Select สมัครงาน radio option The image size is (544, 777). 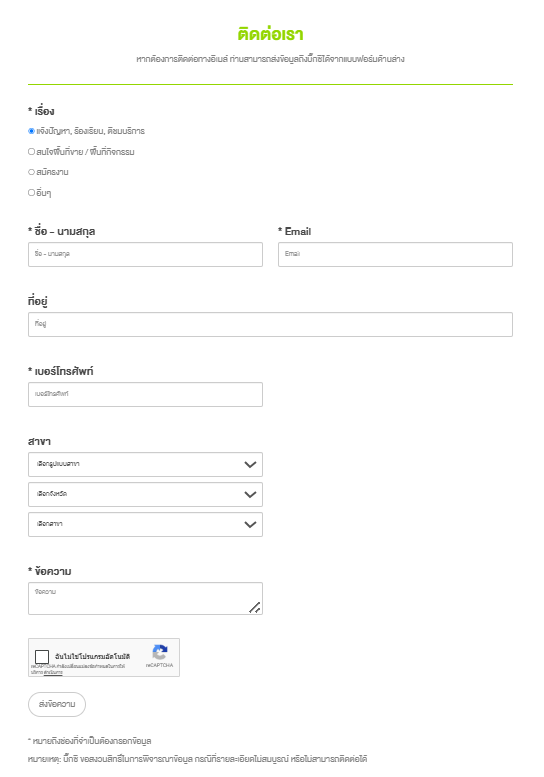click(31, 172)
